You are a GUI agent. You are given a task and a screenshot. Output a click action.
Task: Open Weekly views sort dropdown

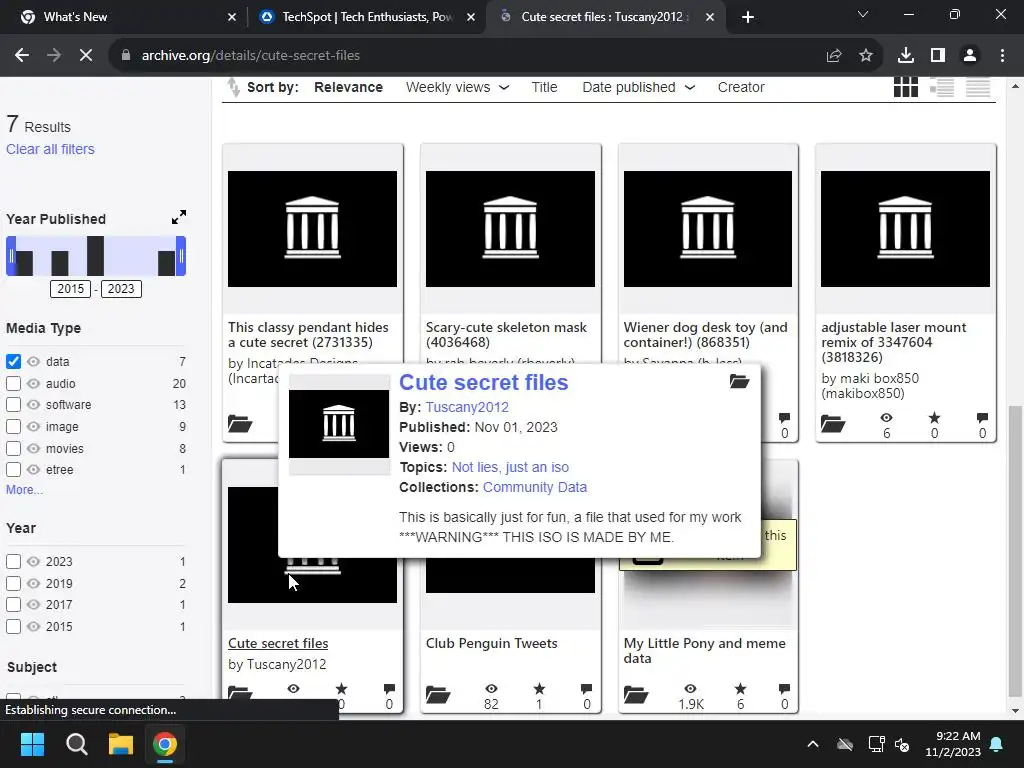pyautogui.click(x=457, y=88)
